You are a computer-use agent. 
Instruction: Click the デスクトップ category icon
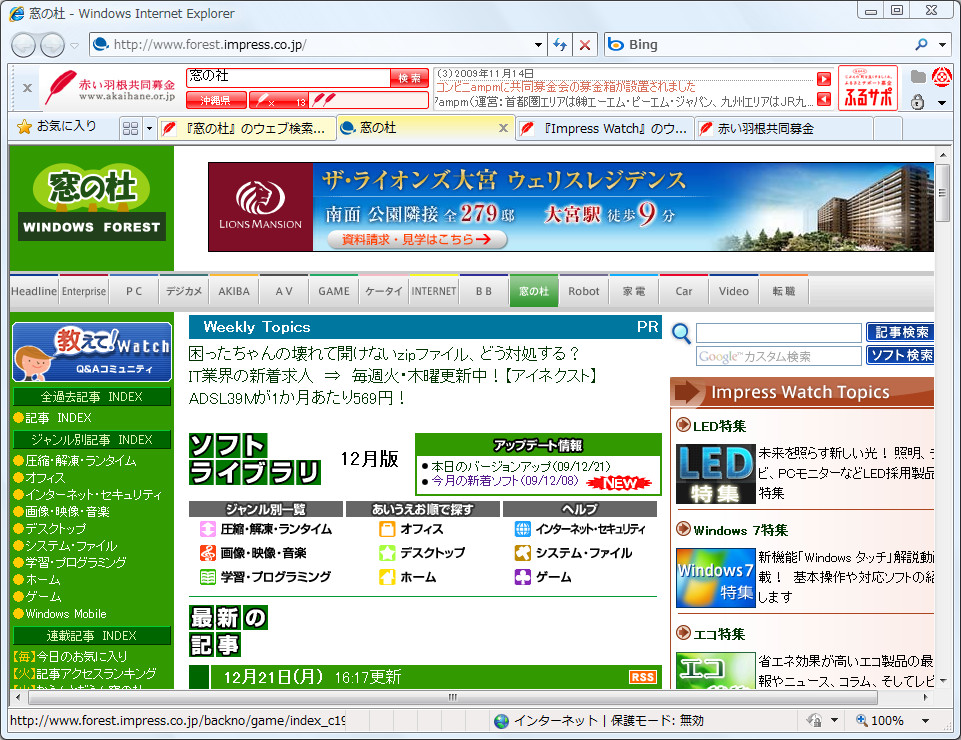pos(387,552)
